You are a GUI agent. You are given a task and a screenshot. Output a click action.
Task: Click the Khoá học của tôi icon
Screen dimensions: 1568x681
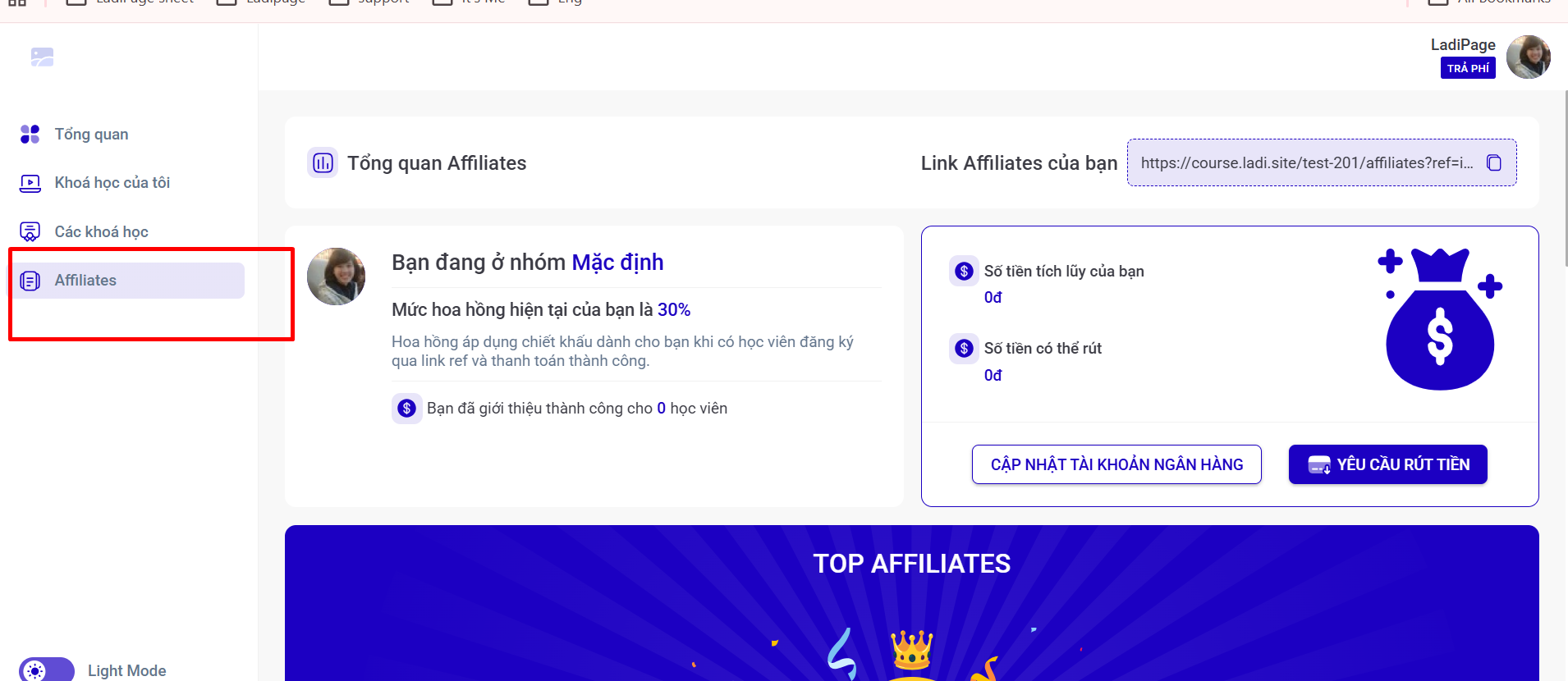(30, 183)
